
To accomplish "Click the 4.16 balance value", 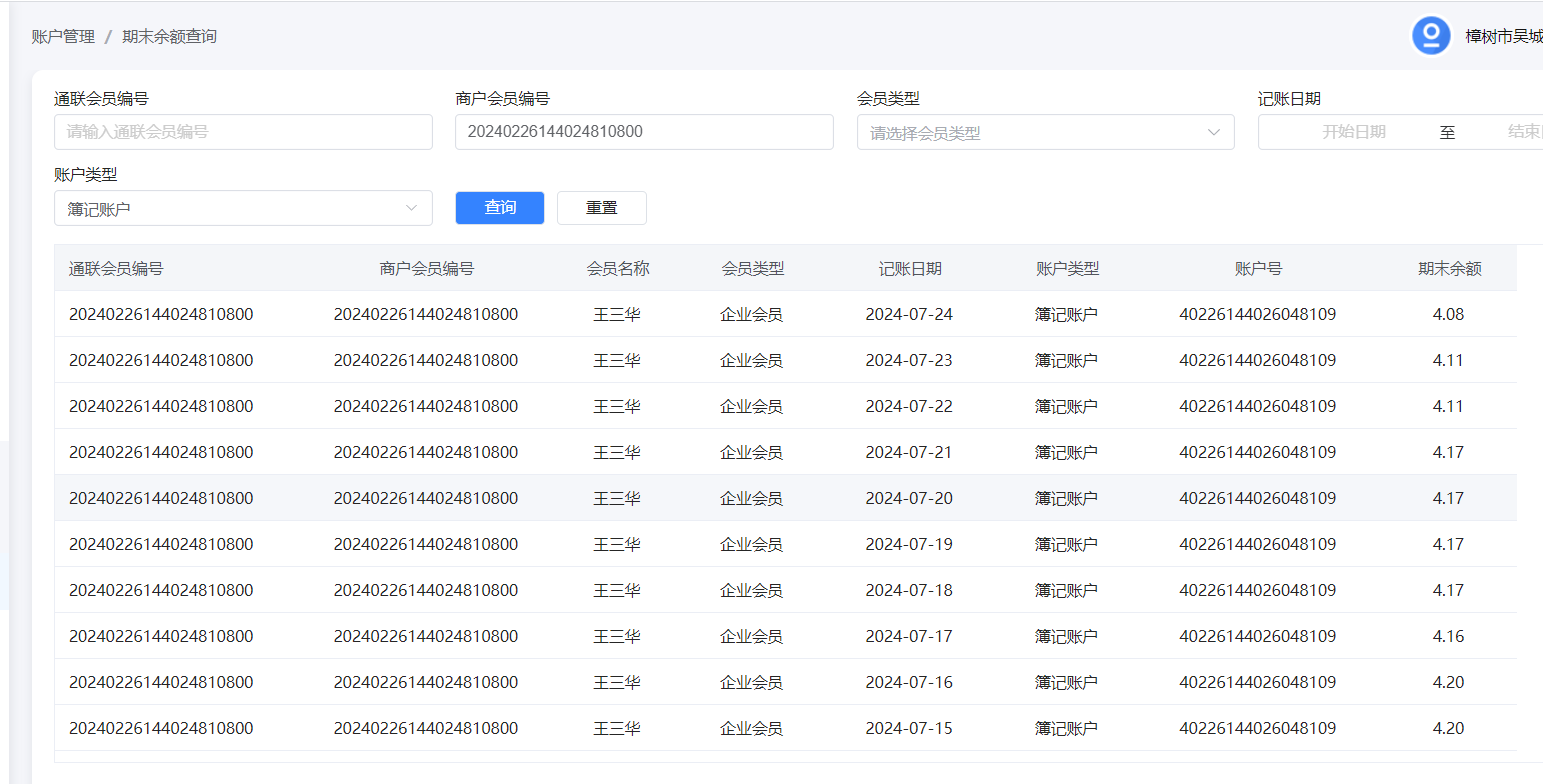I will (x=1448, y=636).
